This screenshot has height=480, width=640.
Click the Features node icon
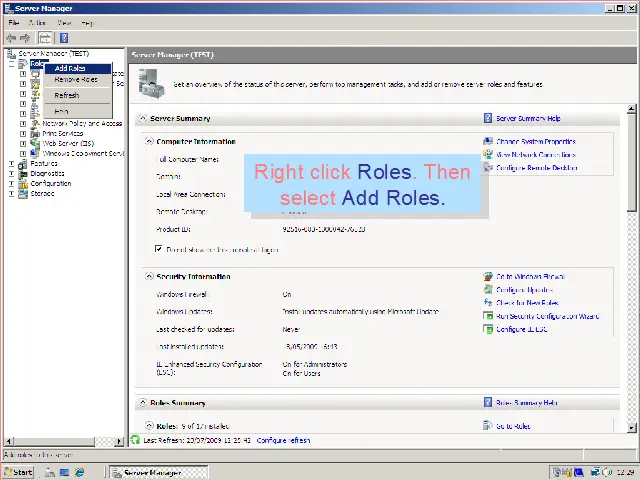coord(23,164)
